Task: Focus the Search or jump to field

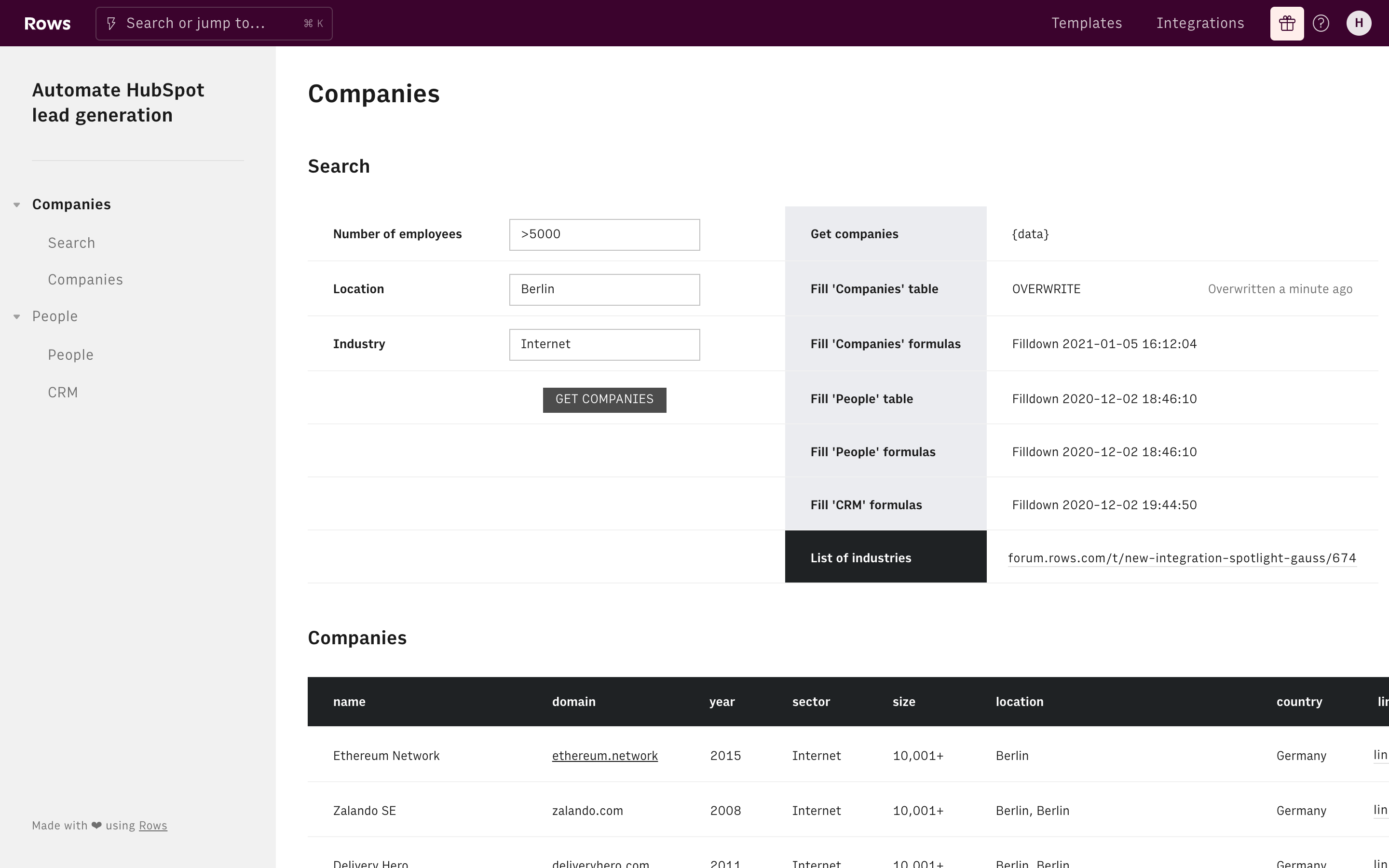Action: 214,24
